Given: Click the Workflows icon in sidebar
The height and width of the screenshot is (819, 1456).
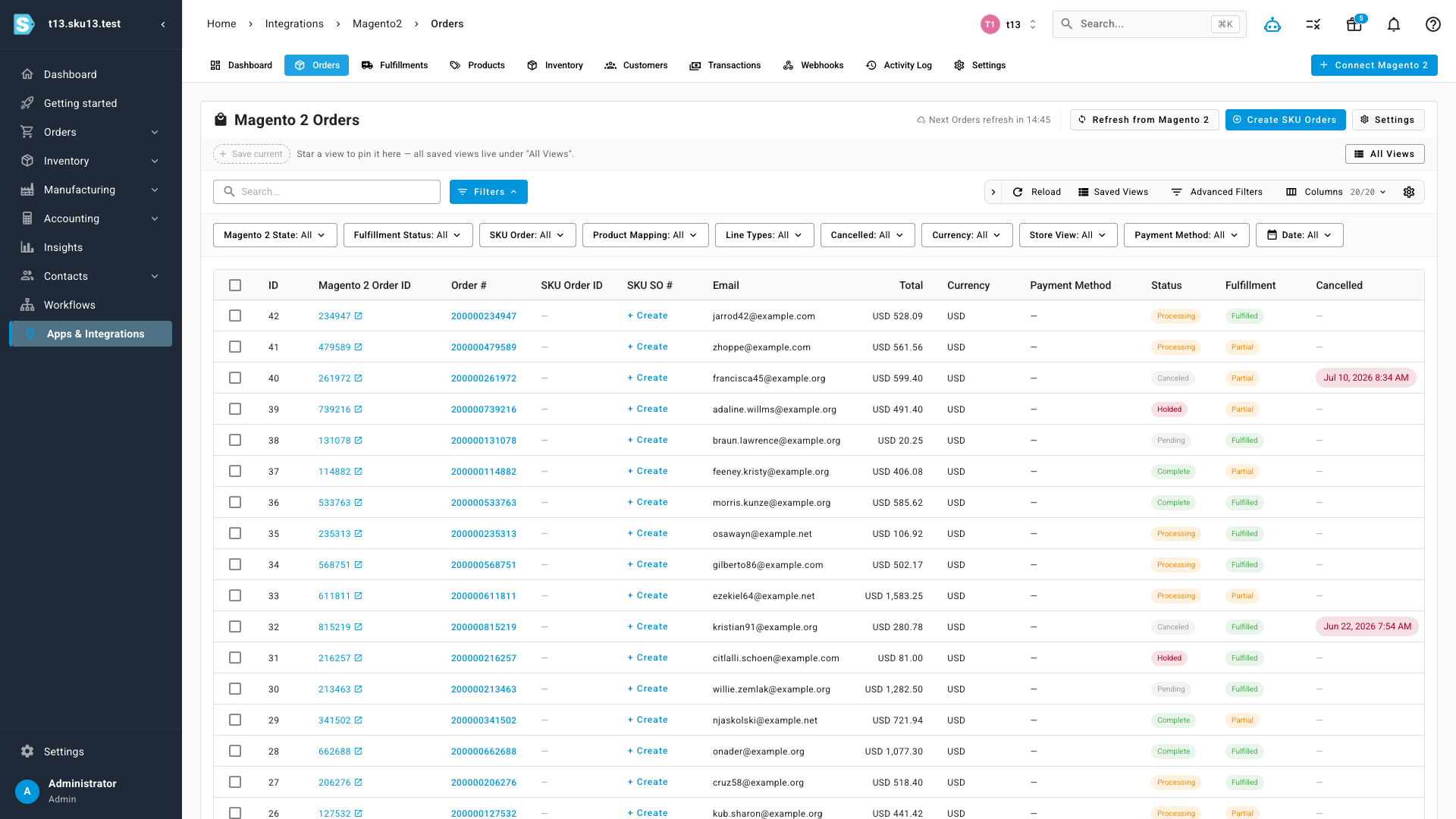Looking at the screenshot, I should pyautogui.click(x=27, y=305).
